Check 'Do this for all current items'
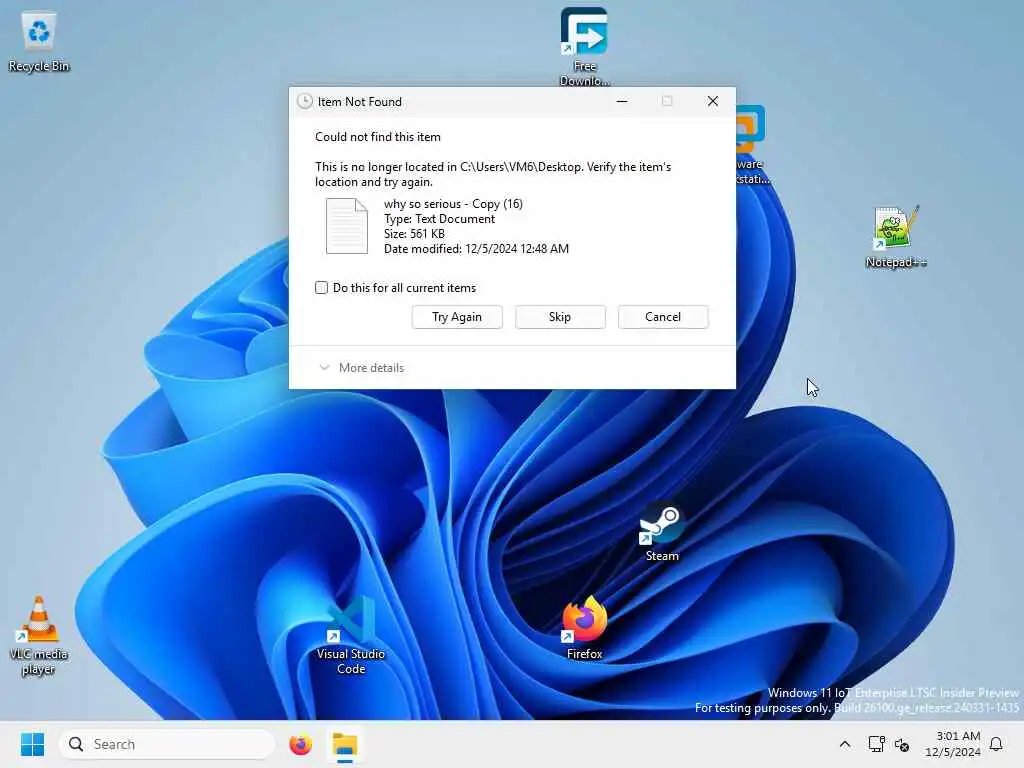Image resolution: width=1024 pixels, height=768 pixels. pyautogui.click(x=321, y=287)
